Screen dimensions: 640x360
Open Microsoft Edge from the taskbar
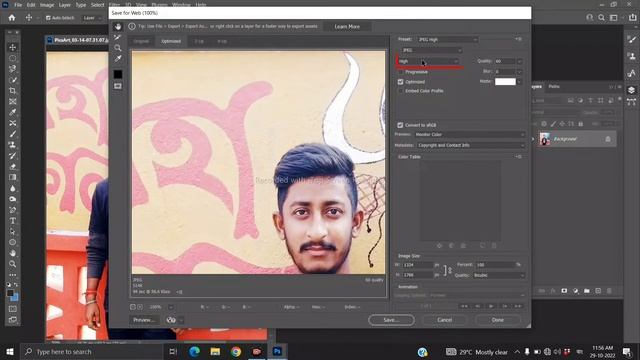194,351
